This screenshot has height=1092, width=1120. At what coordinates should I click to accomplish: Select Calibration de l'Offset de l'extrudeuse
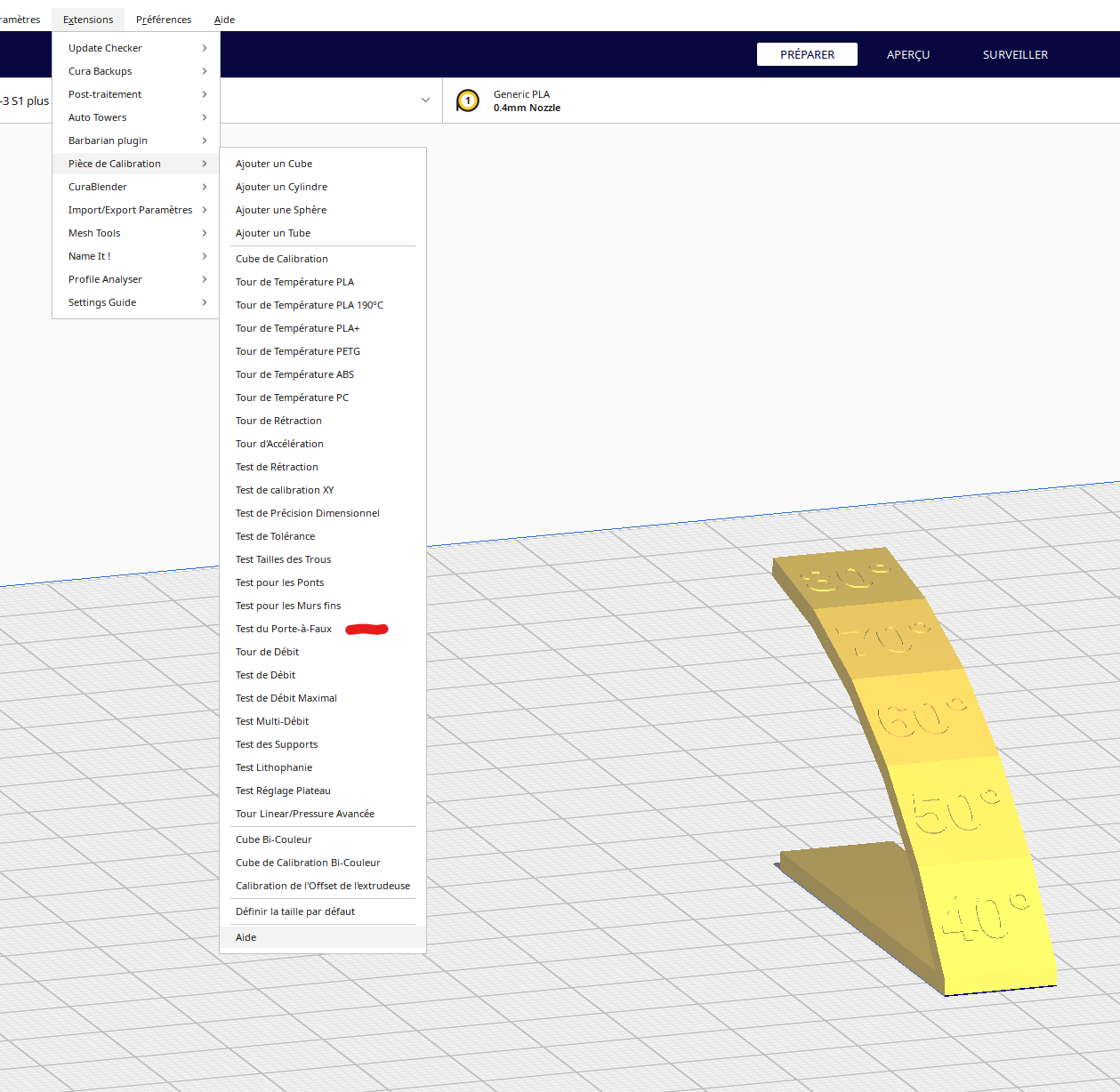point(323,886)
